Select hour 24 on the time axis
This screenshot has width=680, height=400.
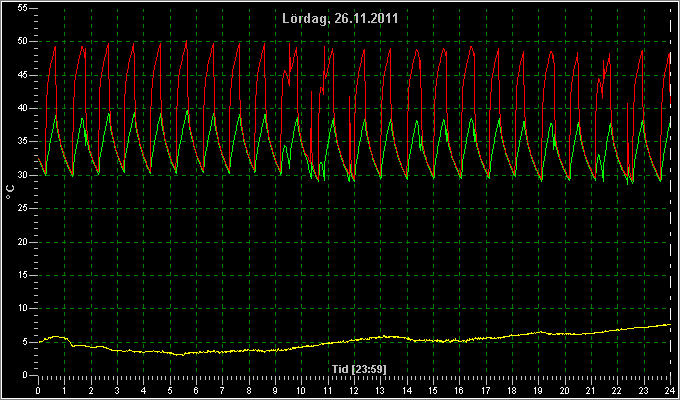(670, 390)
